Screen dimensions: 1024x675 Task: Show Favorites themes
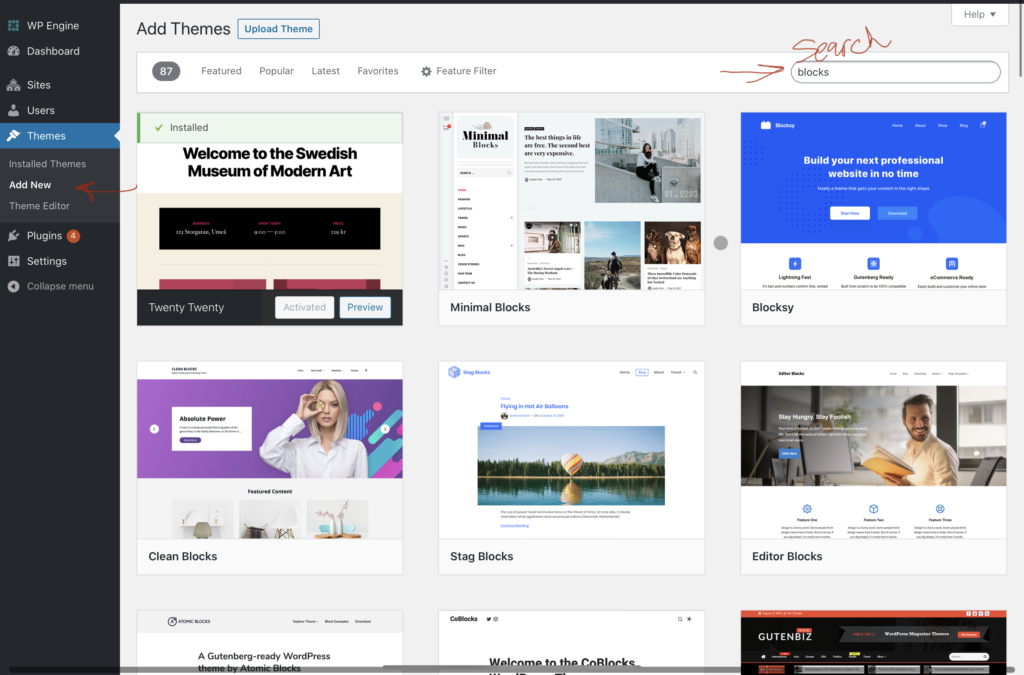[x=377, y=71]
